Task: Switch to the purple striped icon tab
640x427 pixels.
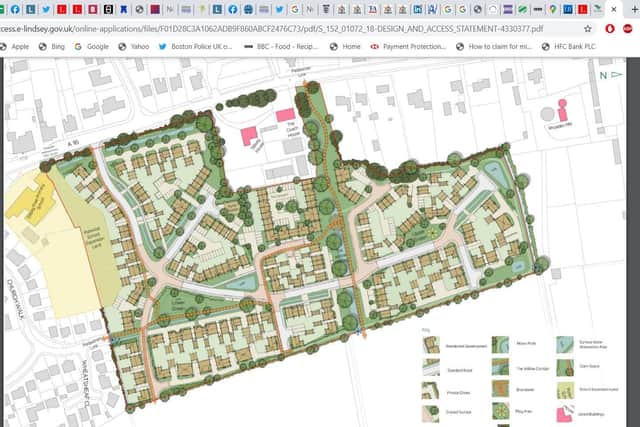Action: pos(508,9)
